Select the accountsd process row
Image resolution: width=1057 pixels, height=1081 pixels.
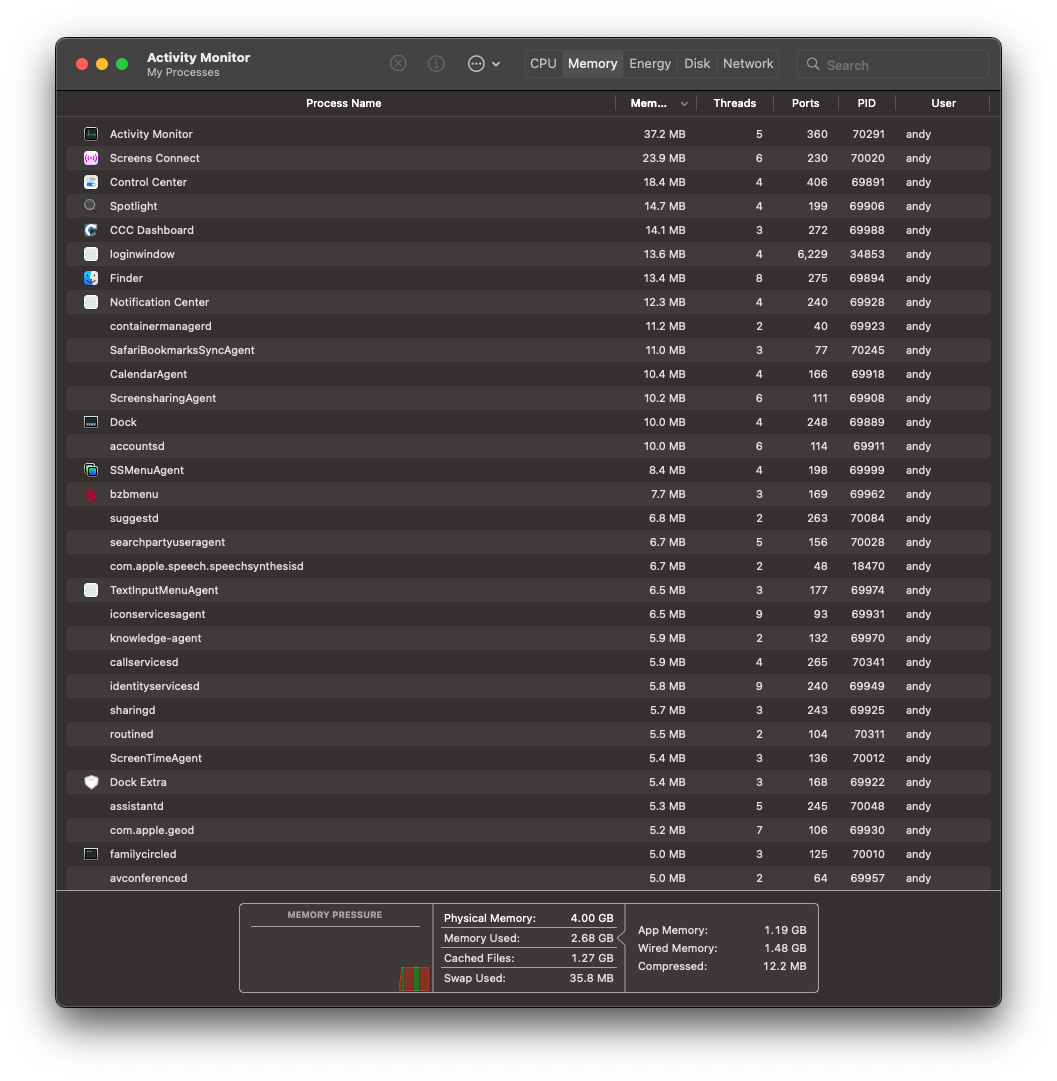click(528, 446)
